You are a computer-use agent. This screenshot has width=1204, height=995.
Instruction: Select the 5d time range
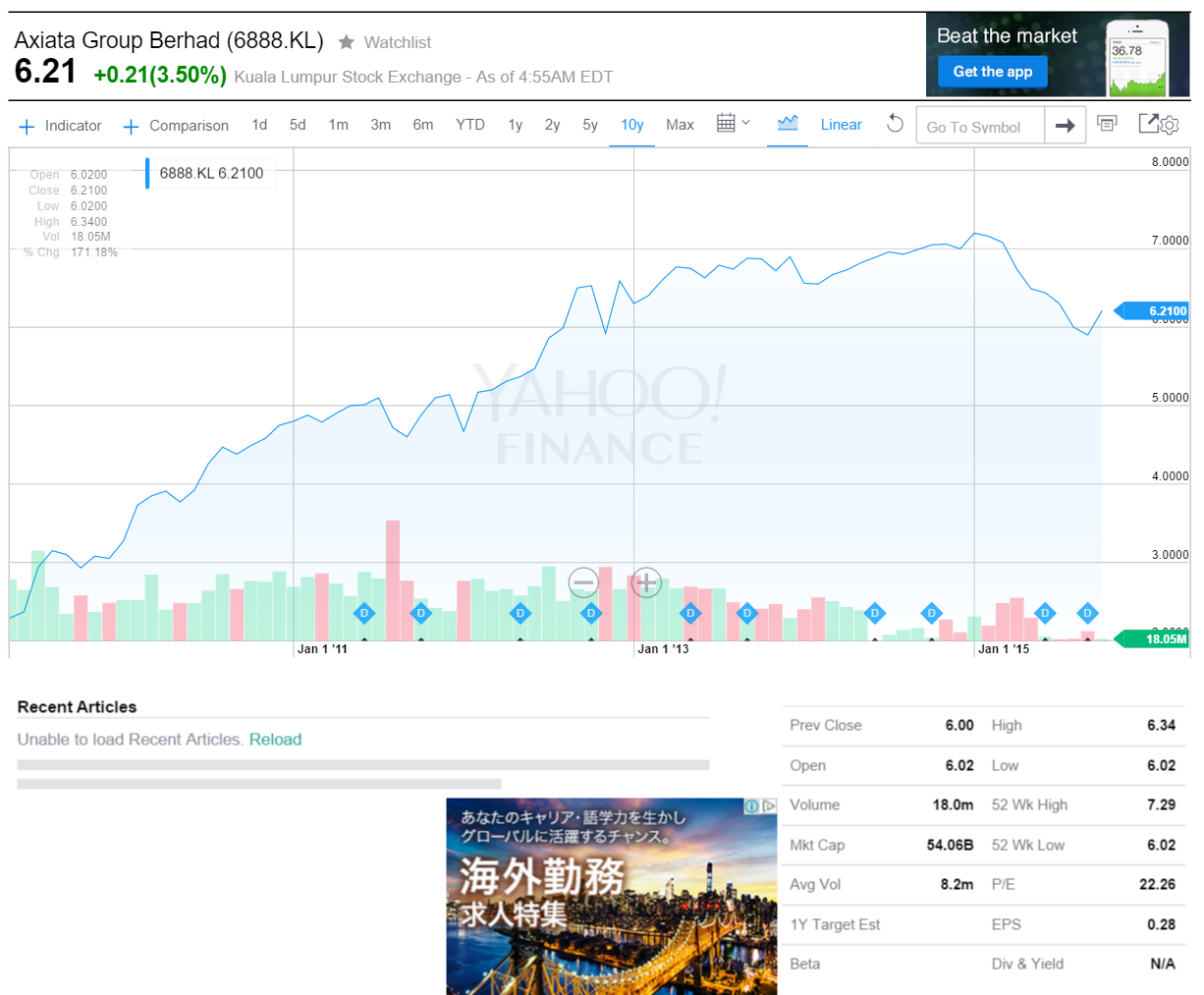(298, 125)
